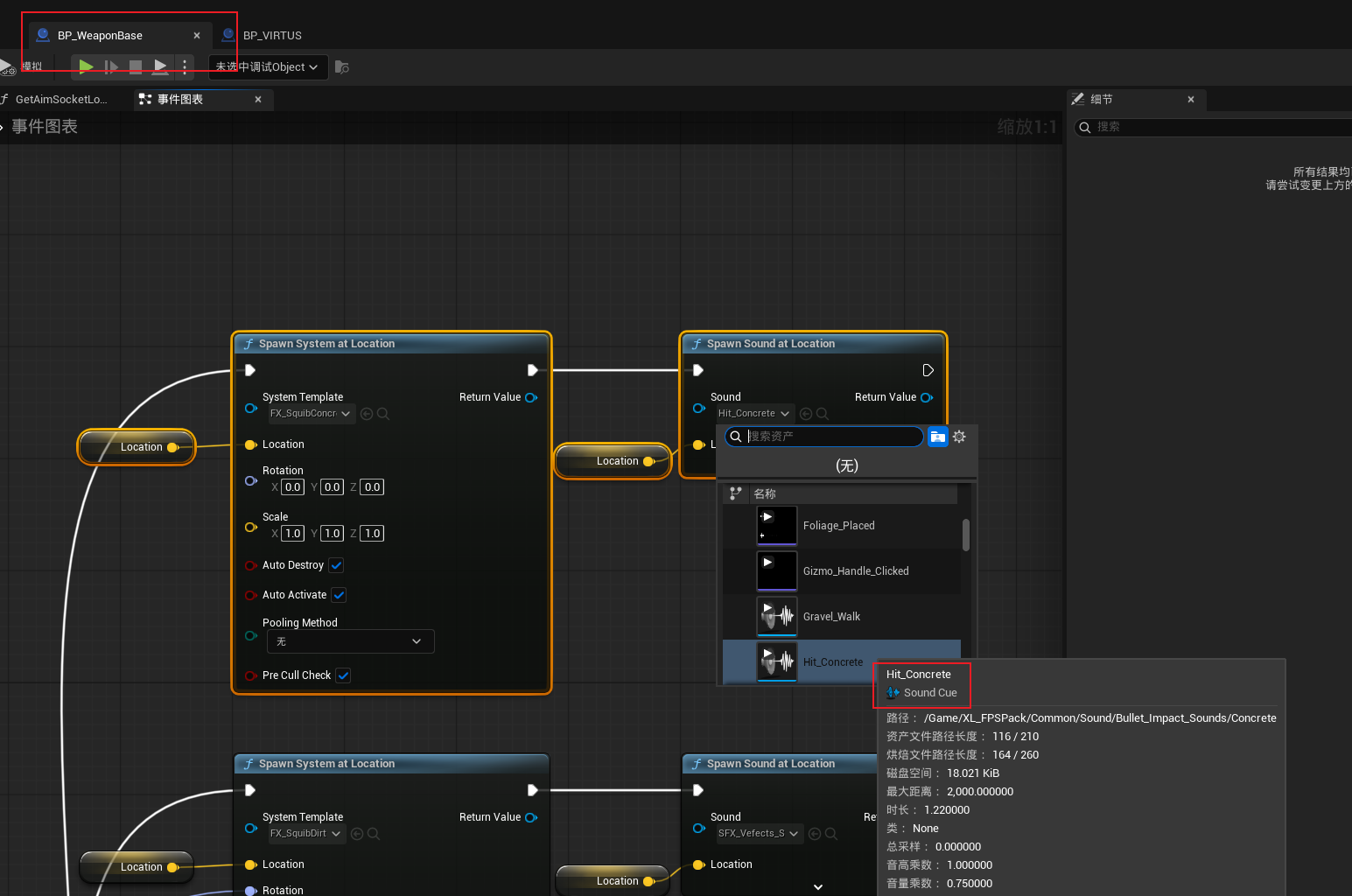Open SFX_Vefects_S sound dropdown

(759, 834)
